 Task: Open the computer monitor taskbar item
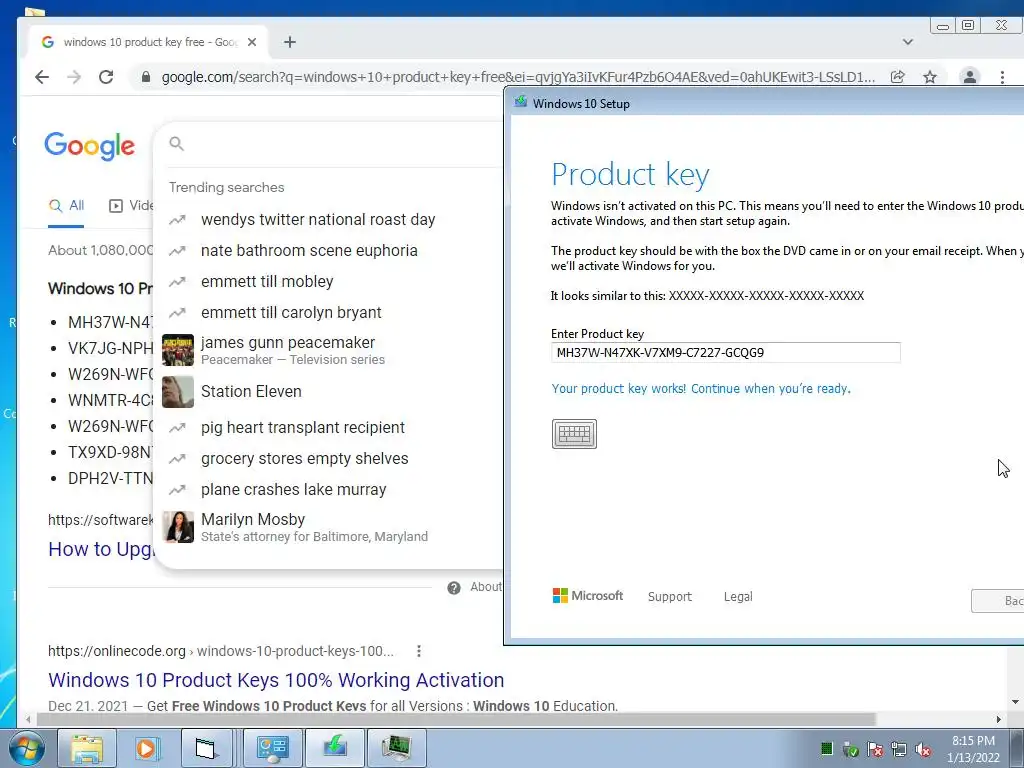396,748
